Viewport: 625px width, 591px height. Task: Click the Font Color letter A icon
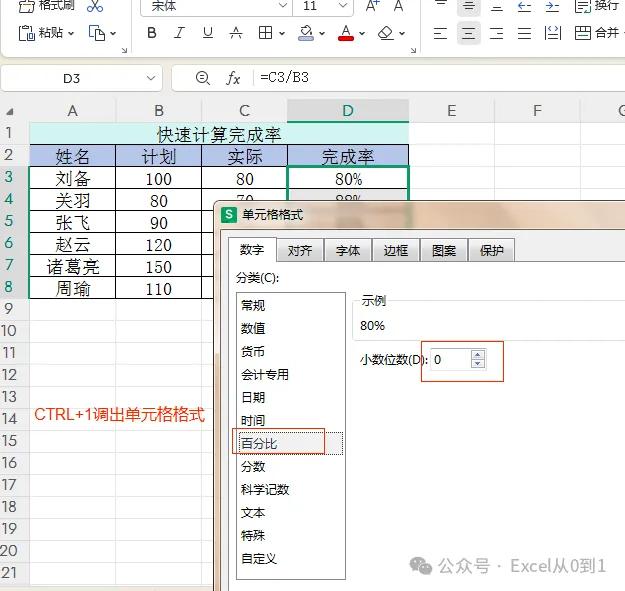pyautogui.click(x=346, y=33)
